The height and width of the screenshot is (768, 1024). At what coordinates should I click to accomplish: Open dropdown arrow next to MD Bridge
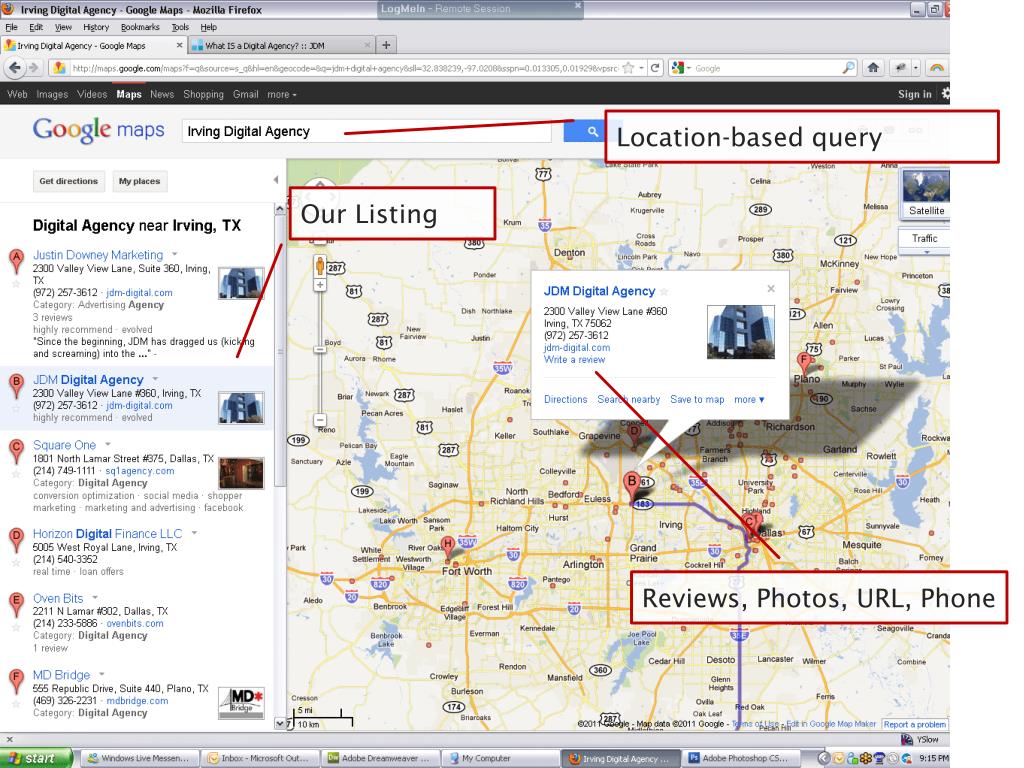[102, 674]
